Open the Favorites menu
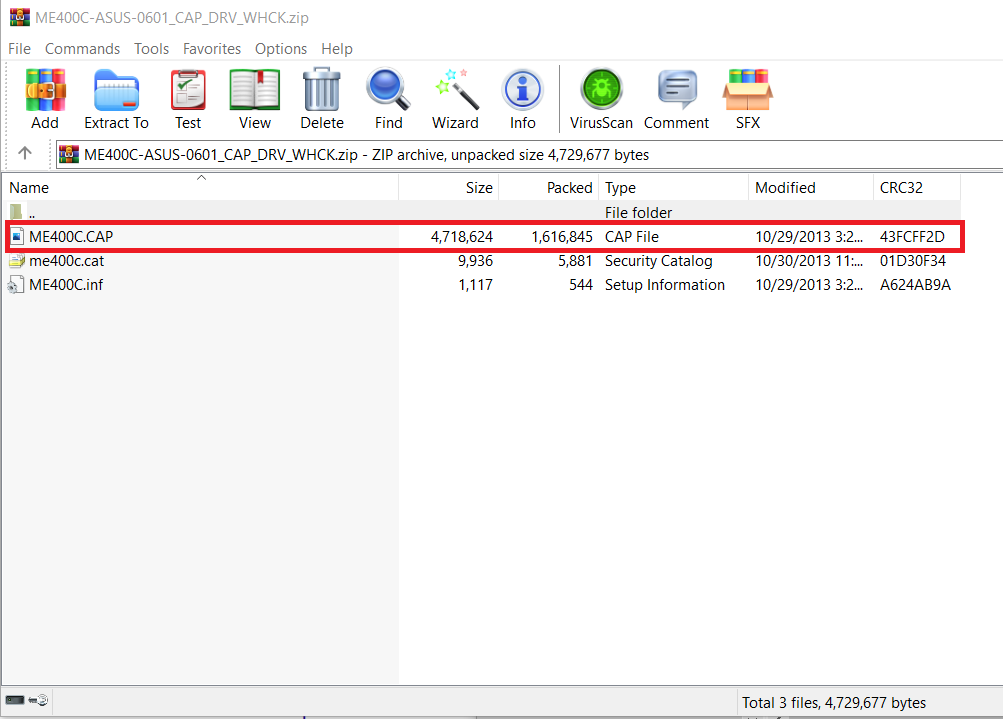The width and height of the screenshot is (1003, 719). [x=212, y=49]
